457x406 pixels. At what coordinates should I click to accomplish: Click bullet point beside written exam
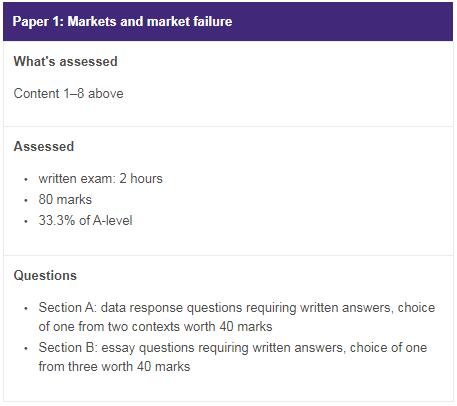coord(26,180)
